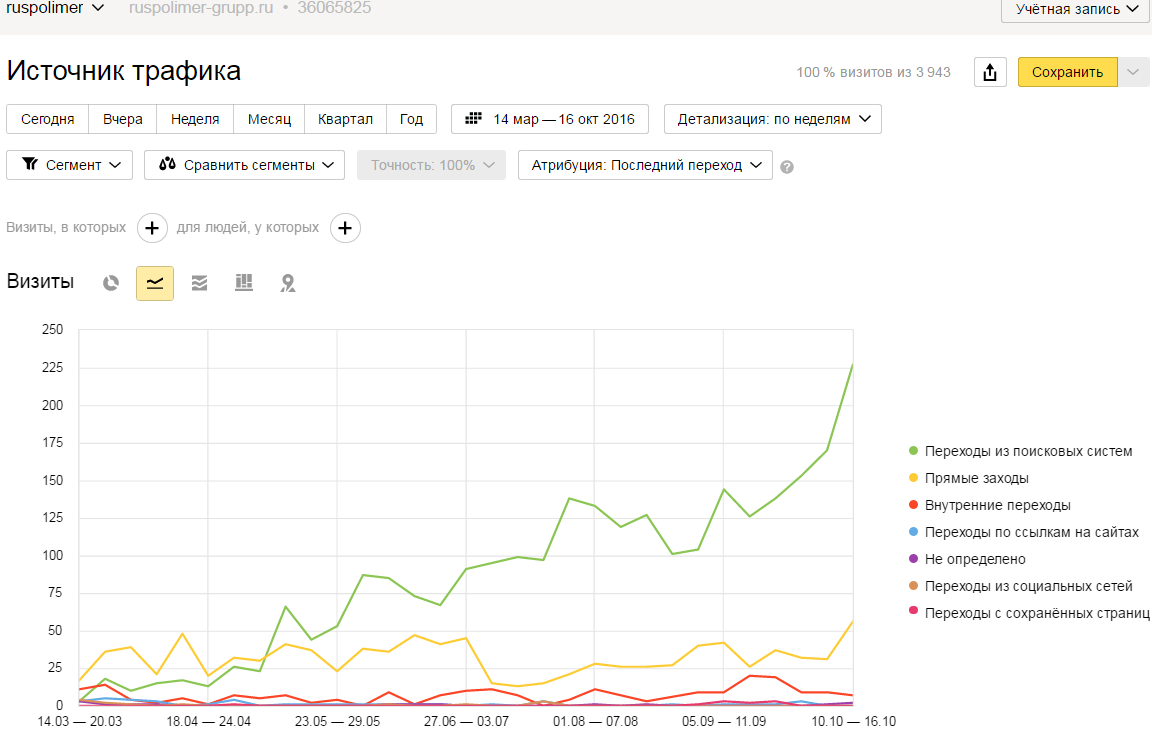Image resolution: width=1152 pixels, height=731 pixels.
Task: Select the 'Месяц' period tab
Action: pyautogui.click(x=269, y=119)
